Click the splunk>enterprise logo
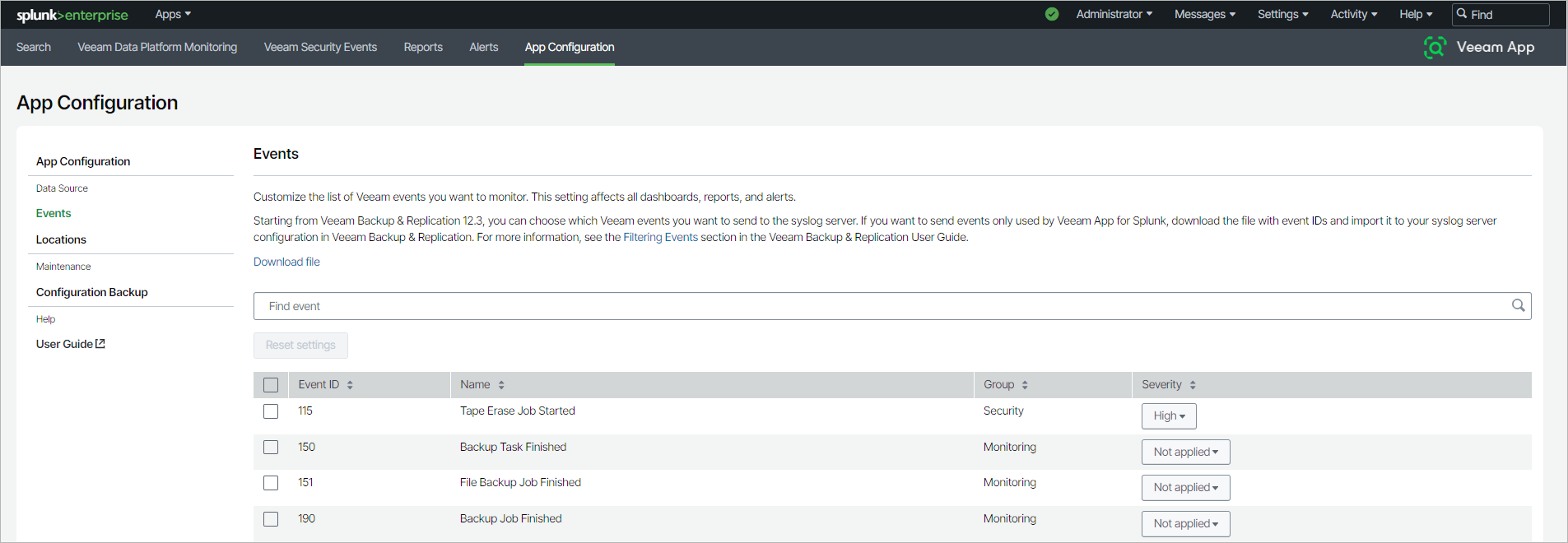 point(72,15)
